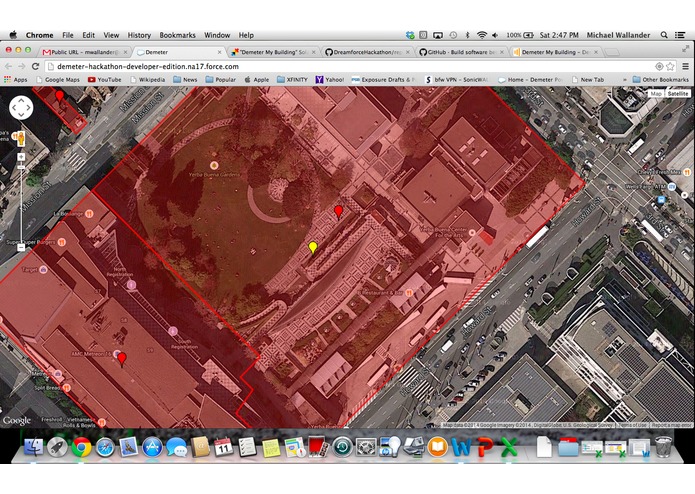Expand hidden bookmarks with the chevron
This screenshot has height=494, width=695.
coord(625,80)
